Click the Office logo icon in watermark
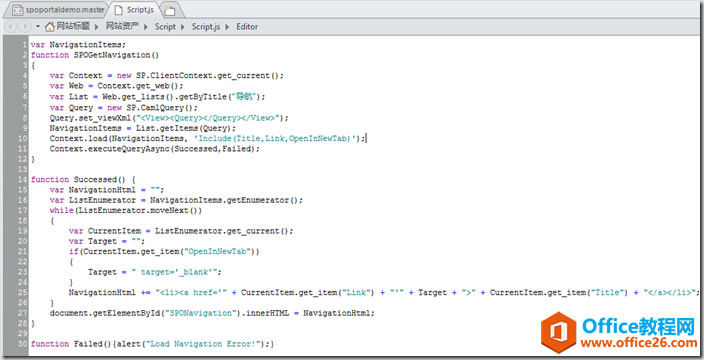704x360 pixels. [559, 333]
